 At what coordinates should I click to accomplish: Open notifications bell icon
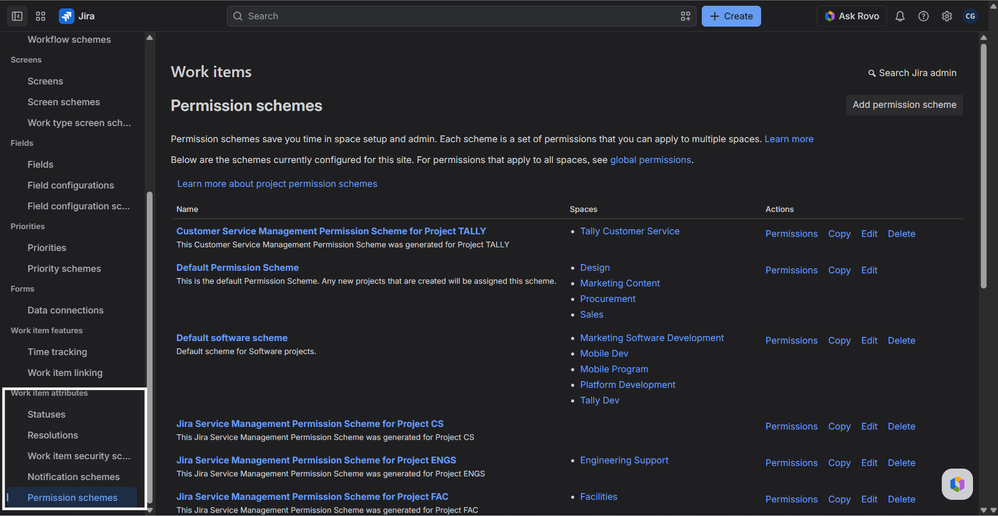click(x=899, y=16)
